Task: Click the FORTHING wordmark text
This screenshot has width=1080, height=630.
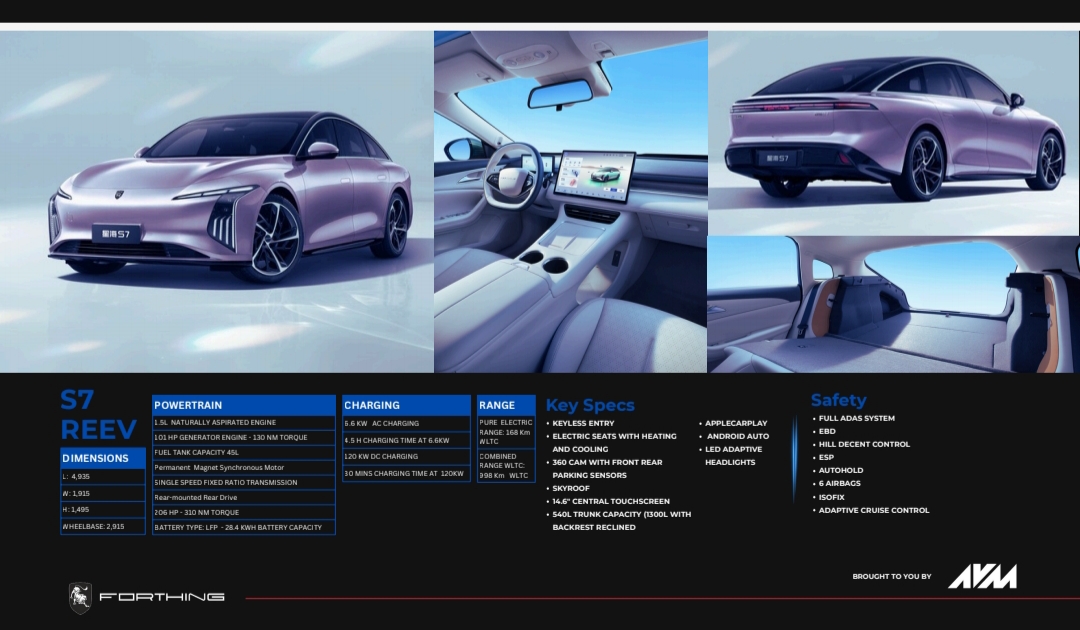Action: 161,597
